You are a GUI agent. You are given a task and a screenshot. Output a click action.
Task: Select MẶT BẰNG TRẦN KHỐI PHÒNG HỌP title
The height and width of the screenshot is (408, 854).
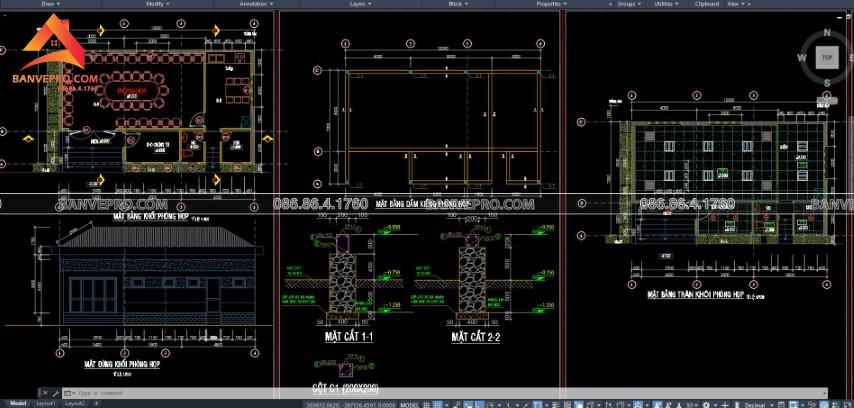[x=695, y=295]
